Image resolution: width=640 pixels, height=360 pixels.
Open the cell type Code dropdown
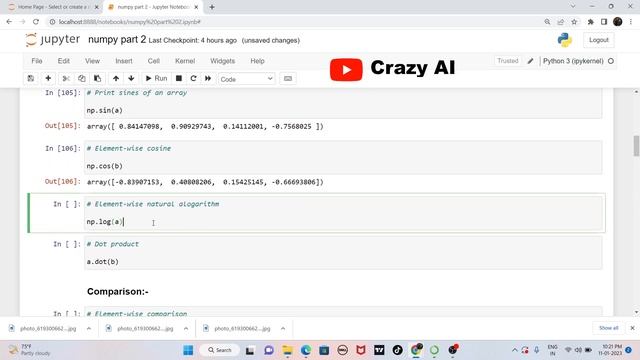coord(247,79)
